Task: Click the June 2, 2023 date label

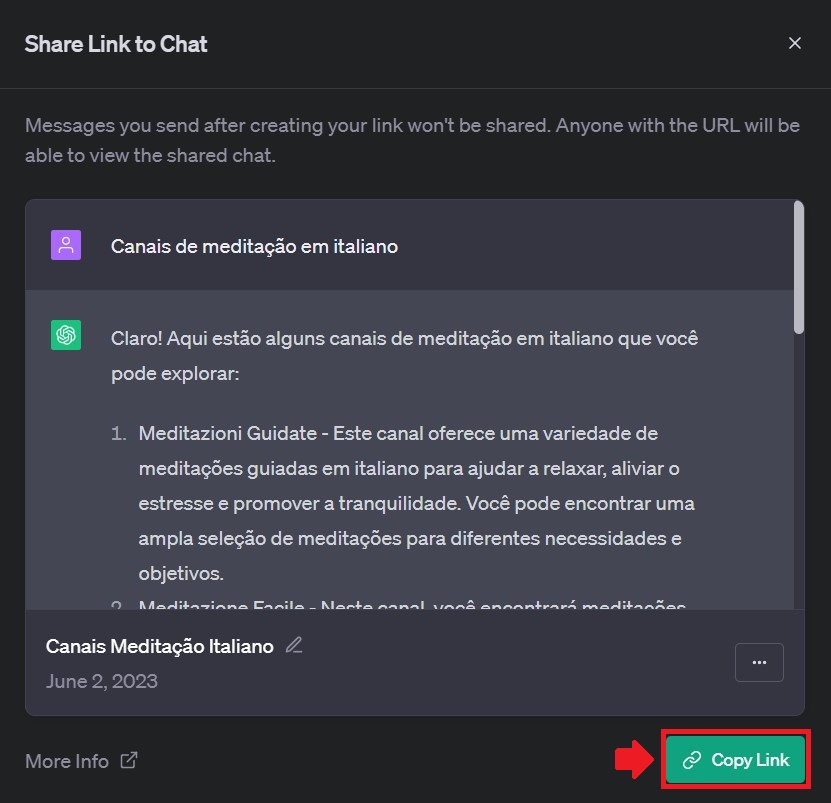Action: pos(102,681)
